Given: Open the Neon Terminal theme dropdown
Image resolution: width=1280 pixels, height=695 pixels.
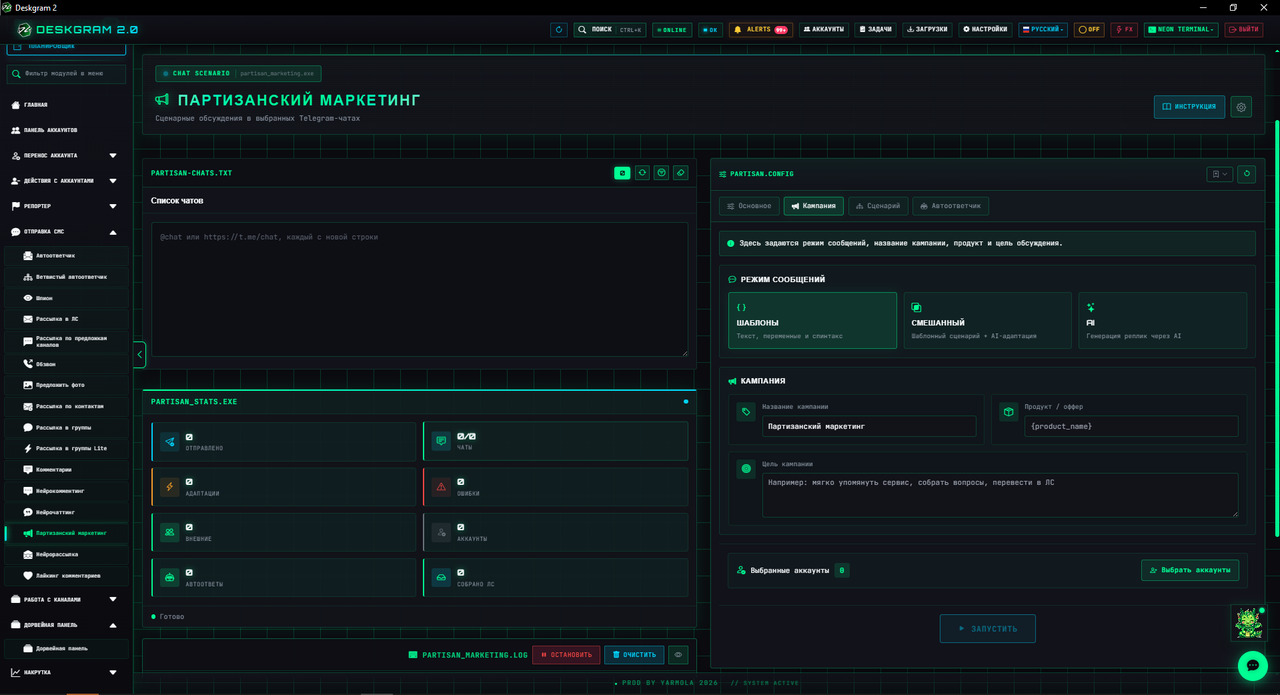Looking at the screenshot, I should point(1181,30).
